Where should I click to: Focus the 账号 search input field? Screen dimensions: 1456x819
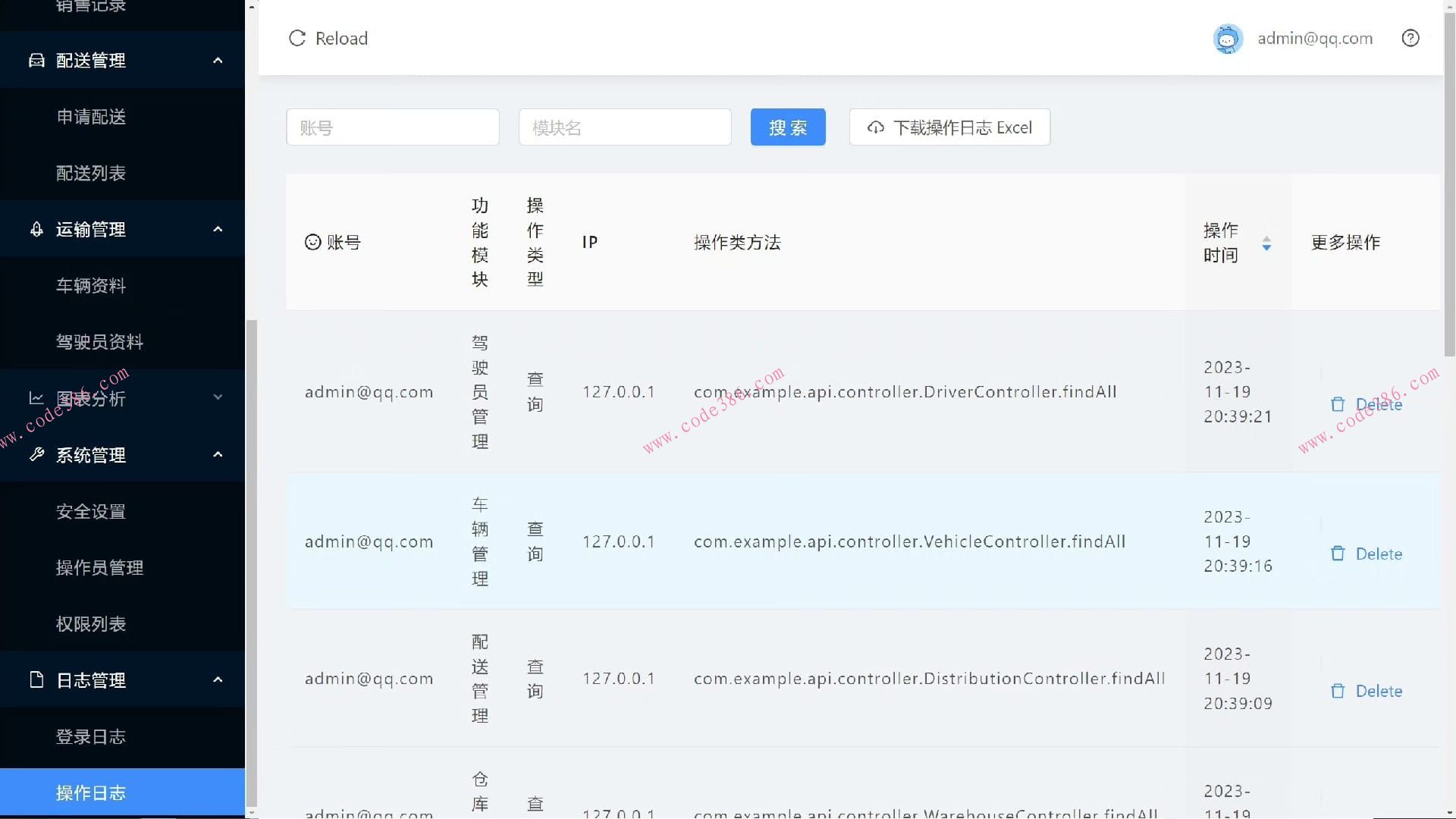coord(392,127)
